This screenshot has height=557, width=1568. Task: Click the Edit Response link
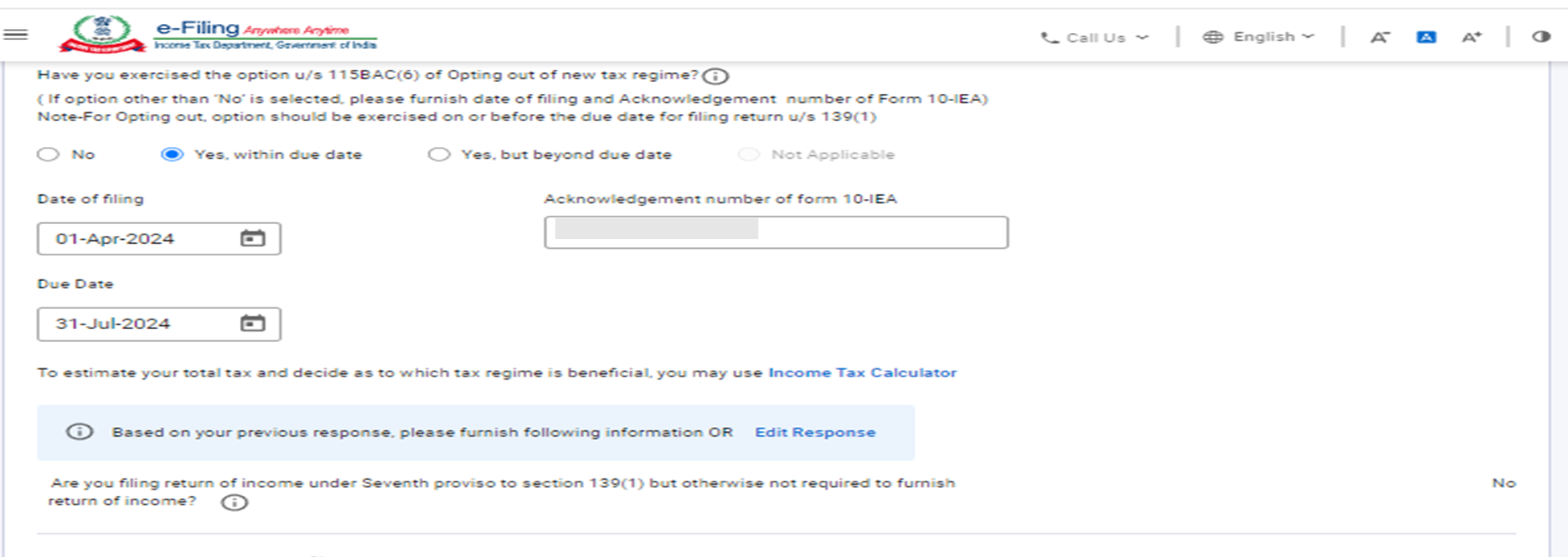814,432
